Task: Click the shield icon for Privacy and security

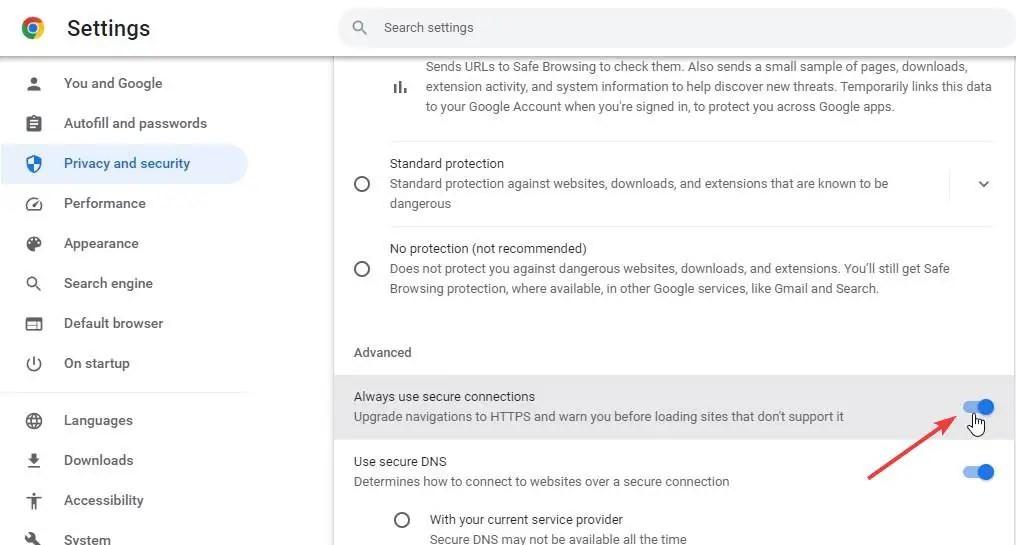Action: point(34,163)
